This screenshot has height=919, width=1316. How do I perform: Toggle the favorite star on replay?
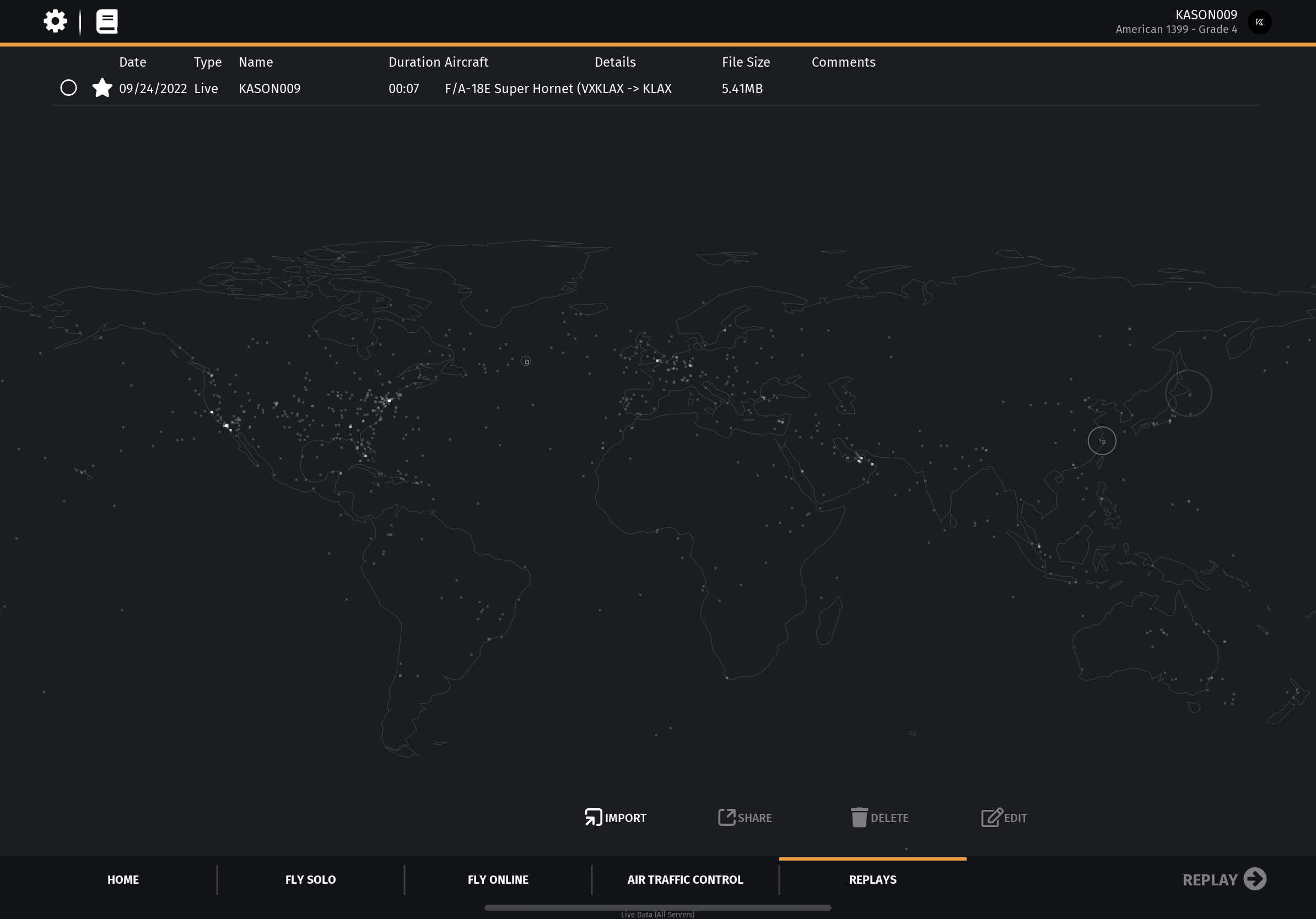102,88
